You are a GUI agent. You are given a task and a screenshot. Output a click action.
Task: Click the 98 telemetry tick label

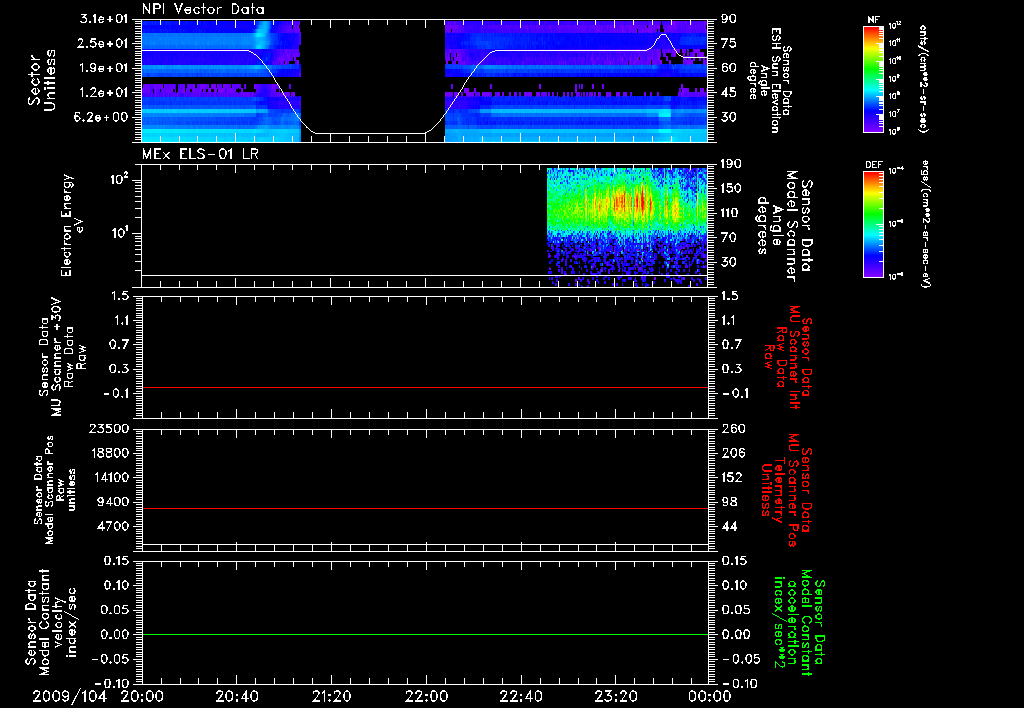coord(729,502)
